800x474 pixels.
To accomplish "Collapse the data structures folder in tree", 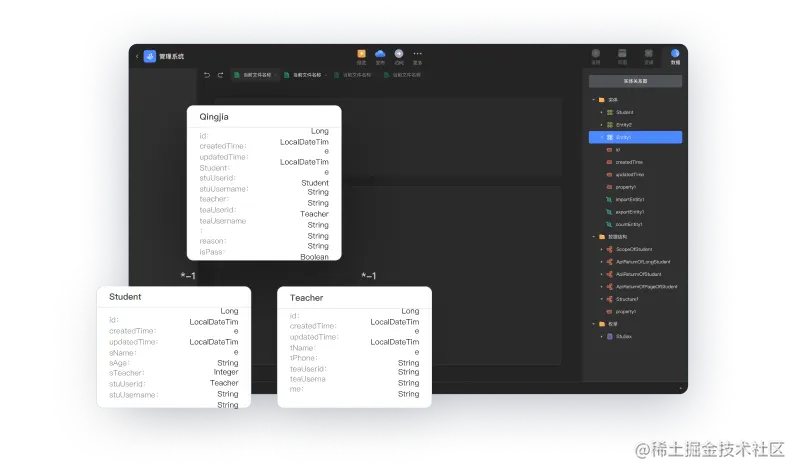I will 593,237.
